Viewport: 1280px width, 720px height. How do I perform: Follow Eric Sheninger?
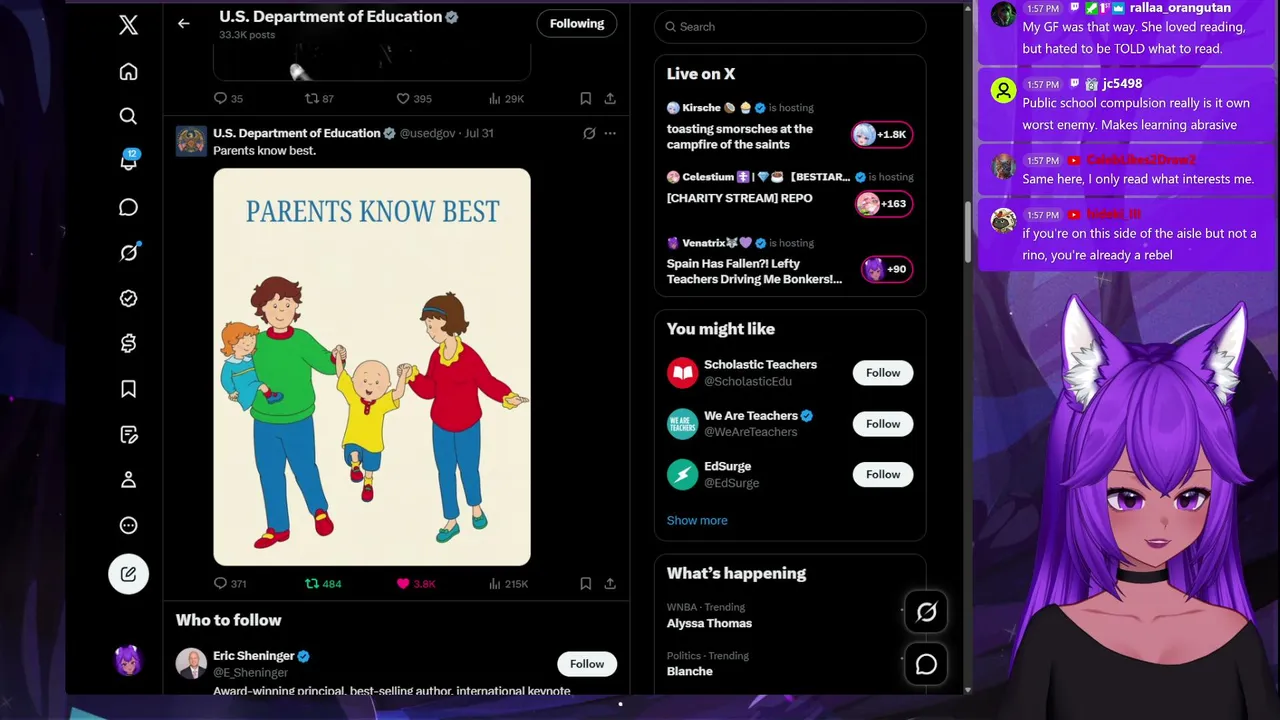point(587,664)
